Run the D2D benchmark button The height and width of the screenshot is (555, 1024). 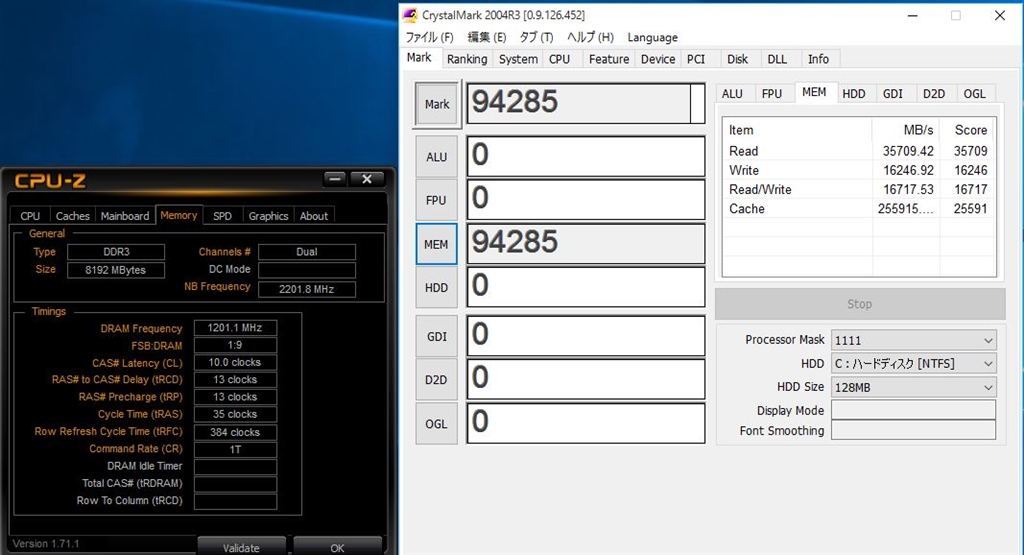[436, 379]
